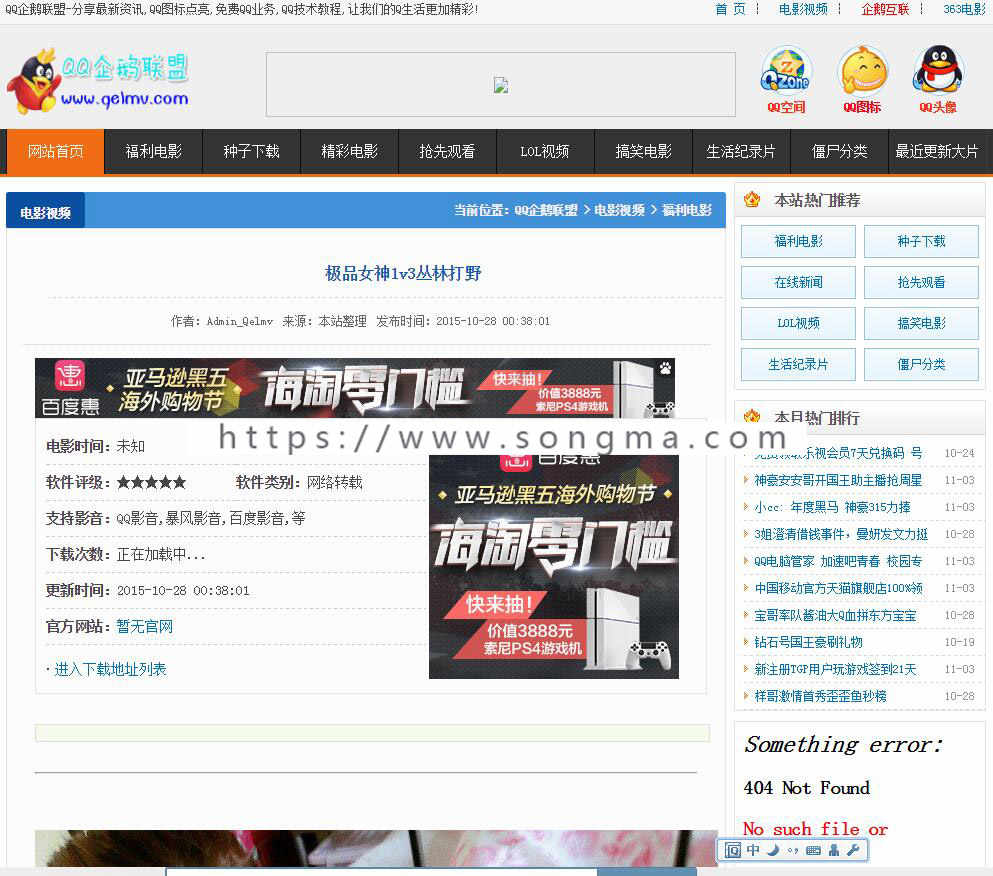Open the 抢先观看 navigation tab
Viewport: 993px width, 876px height.
click(447, 151)
